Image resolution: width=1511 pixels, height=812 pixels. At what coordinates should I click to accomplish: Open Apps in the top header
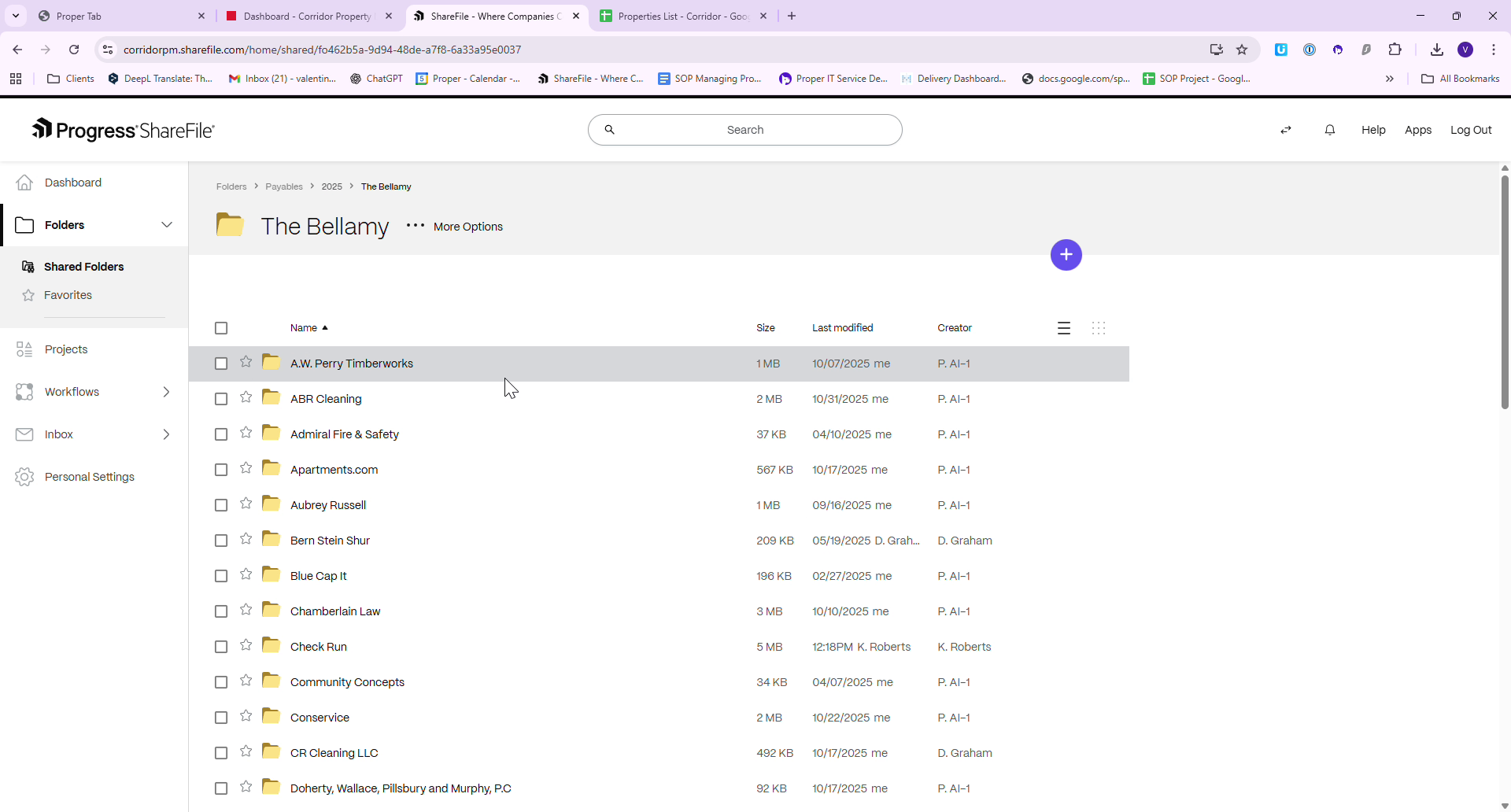(1418, 130)
